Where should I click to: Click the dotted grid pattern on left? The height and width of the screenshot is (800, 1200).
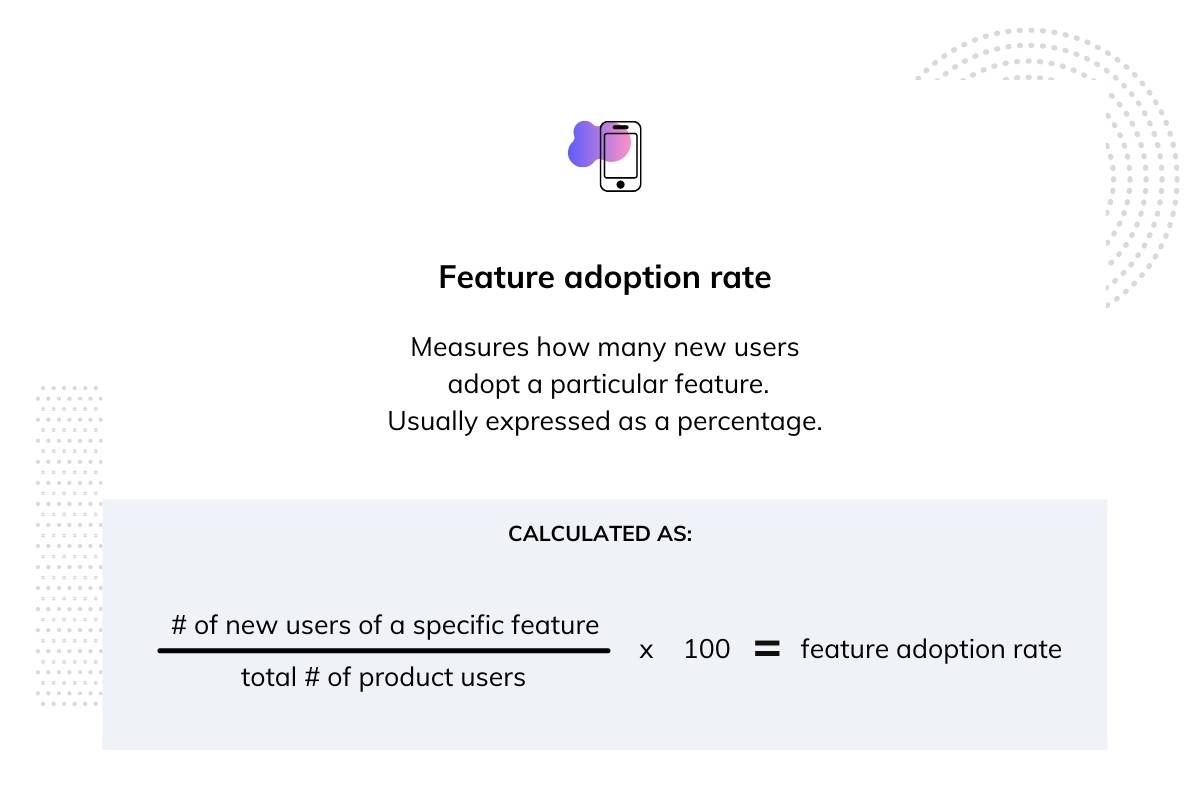68,545
